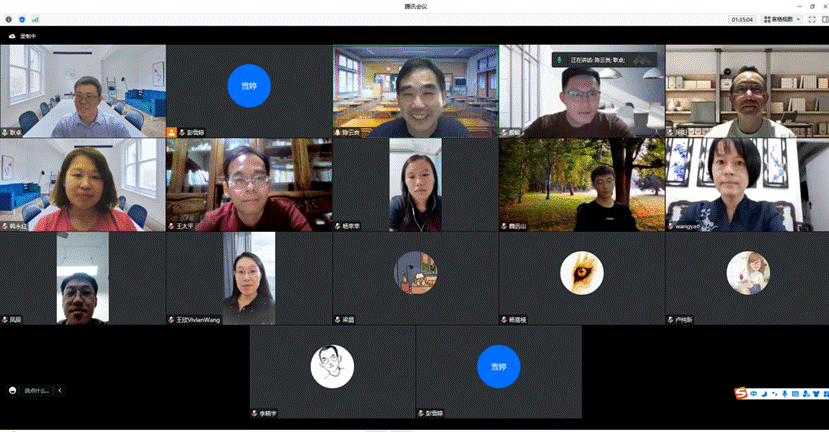Screen dimensions: 829x432
Task: Collapse the chat bar with arrow
Action: click(x=59, y=390)
